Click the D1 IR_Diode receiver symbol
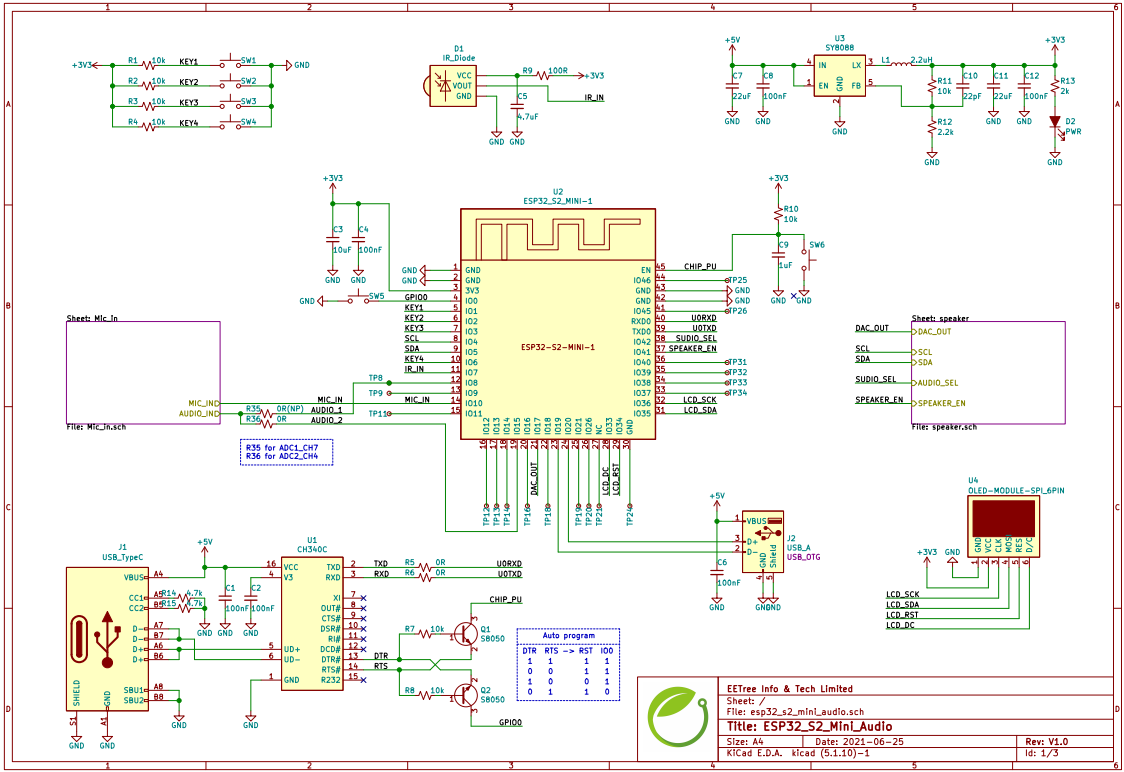 [x=452, y=86]
